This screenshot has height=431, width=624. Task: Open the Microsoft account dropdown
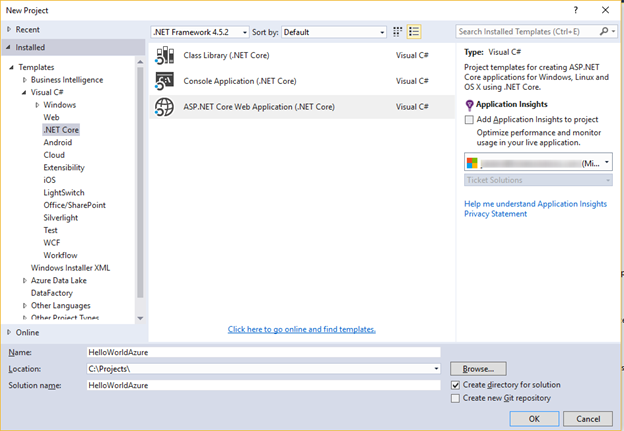coord(538,162)
